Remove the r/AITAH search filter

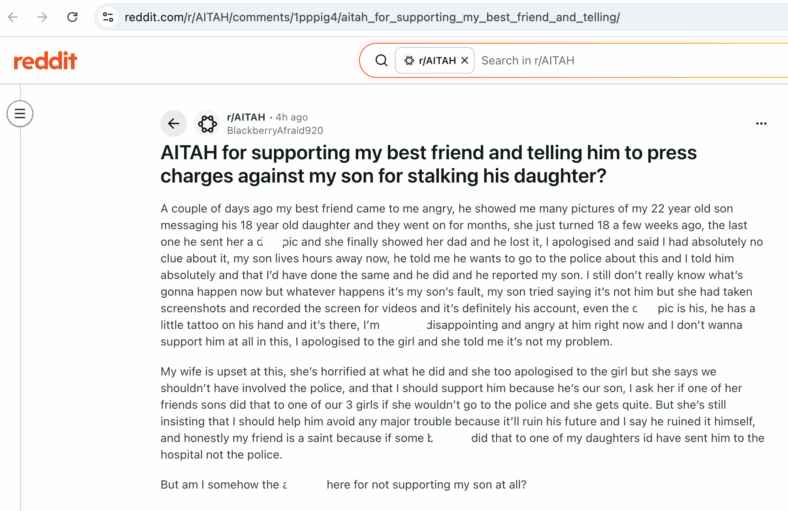[x=465, y=60]
